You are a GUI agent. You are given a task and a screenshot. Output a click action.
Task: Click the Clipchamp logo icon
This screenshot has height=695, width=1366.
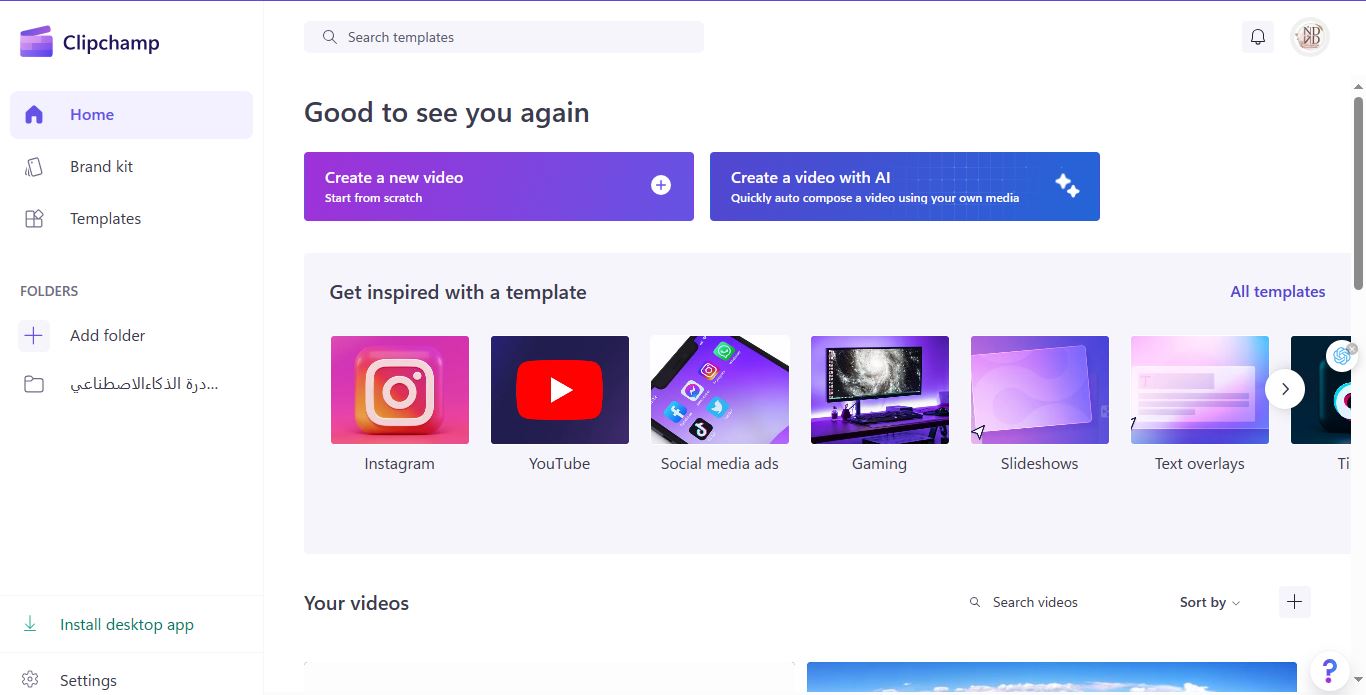(x=36, y=42)
